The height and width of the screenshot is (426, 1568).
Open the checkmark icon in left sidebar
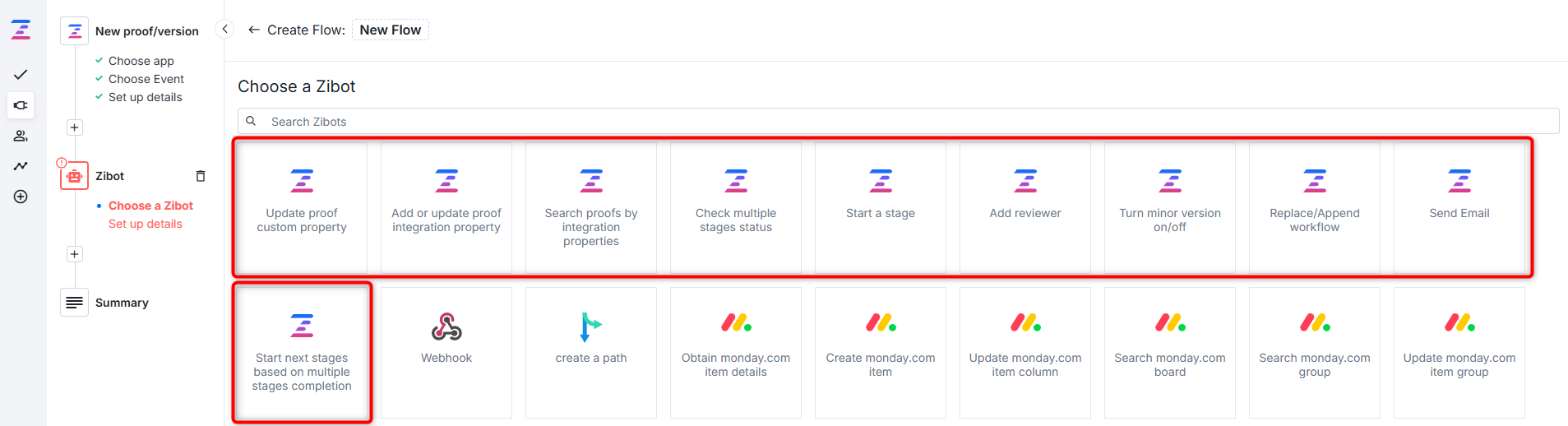pyautogui.click(x=21, y=75)
